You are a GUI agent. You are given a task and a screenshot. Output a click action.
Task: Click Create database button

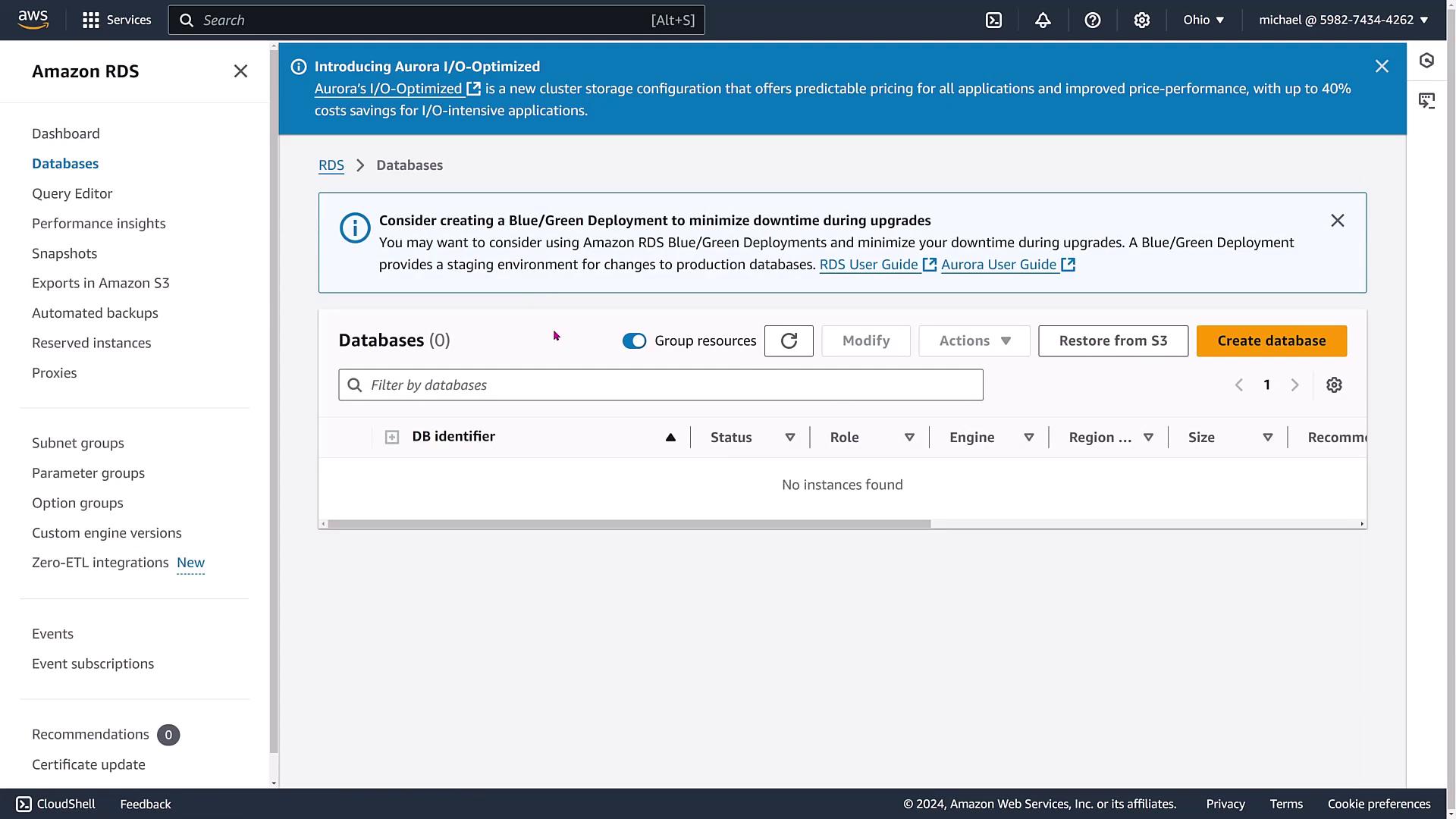tap(1272, 341)
